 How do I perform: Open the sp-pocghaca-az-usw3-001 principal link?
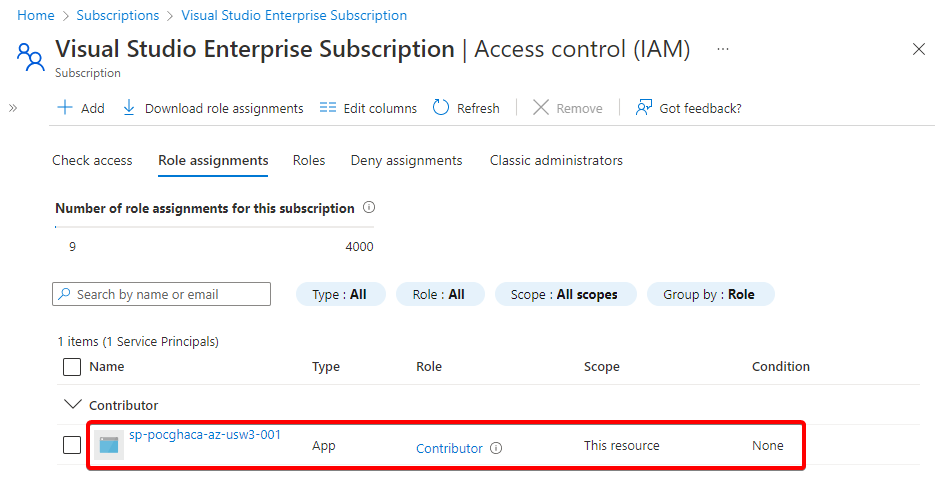pyautogui.click(x=205, y=435)
